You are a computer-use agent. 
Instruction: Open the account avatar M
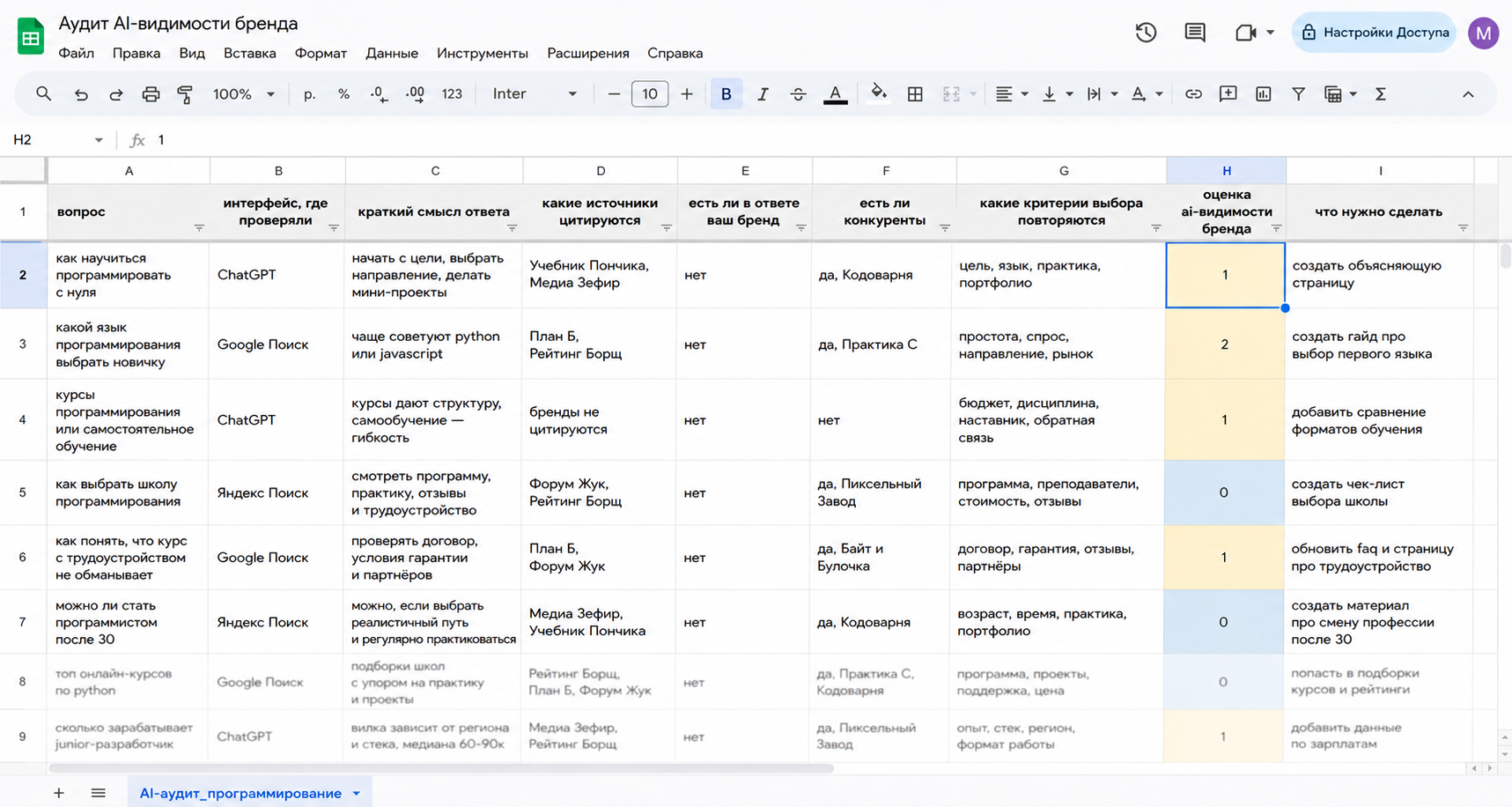pos(1483,33)
